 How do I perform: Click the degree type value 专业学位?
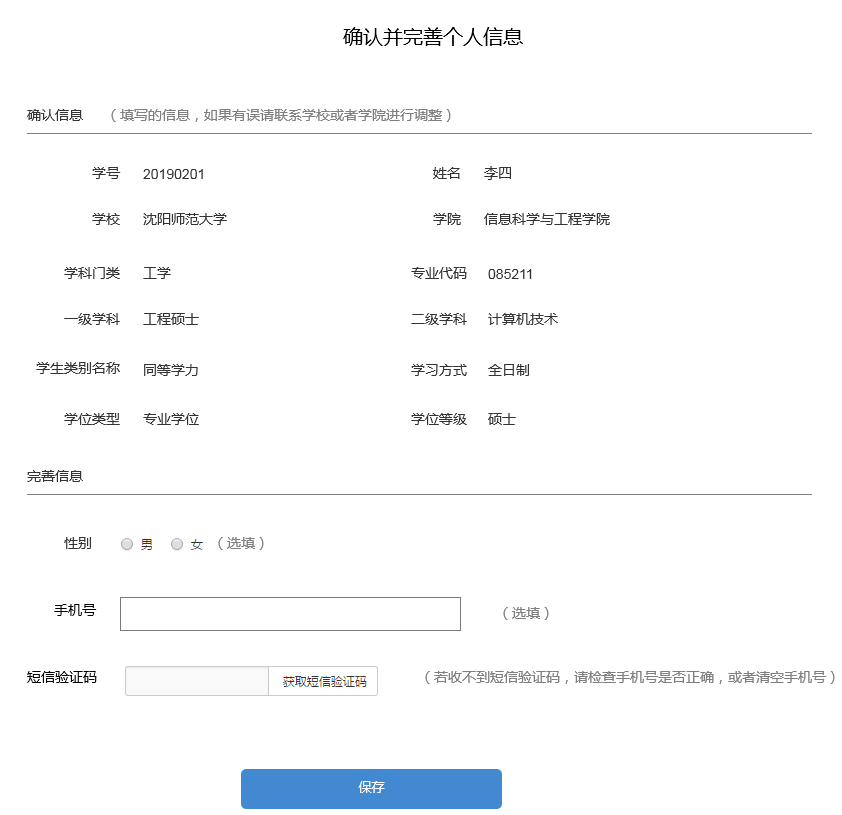coord(171,419)
